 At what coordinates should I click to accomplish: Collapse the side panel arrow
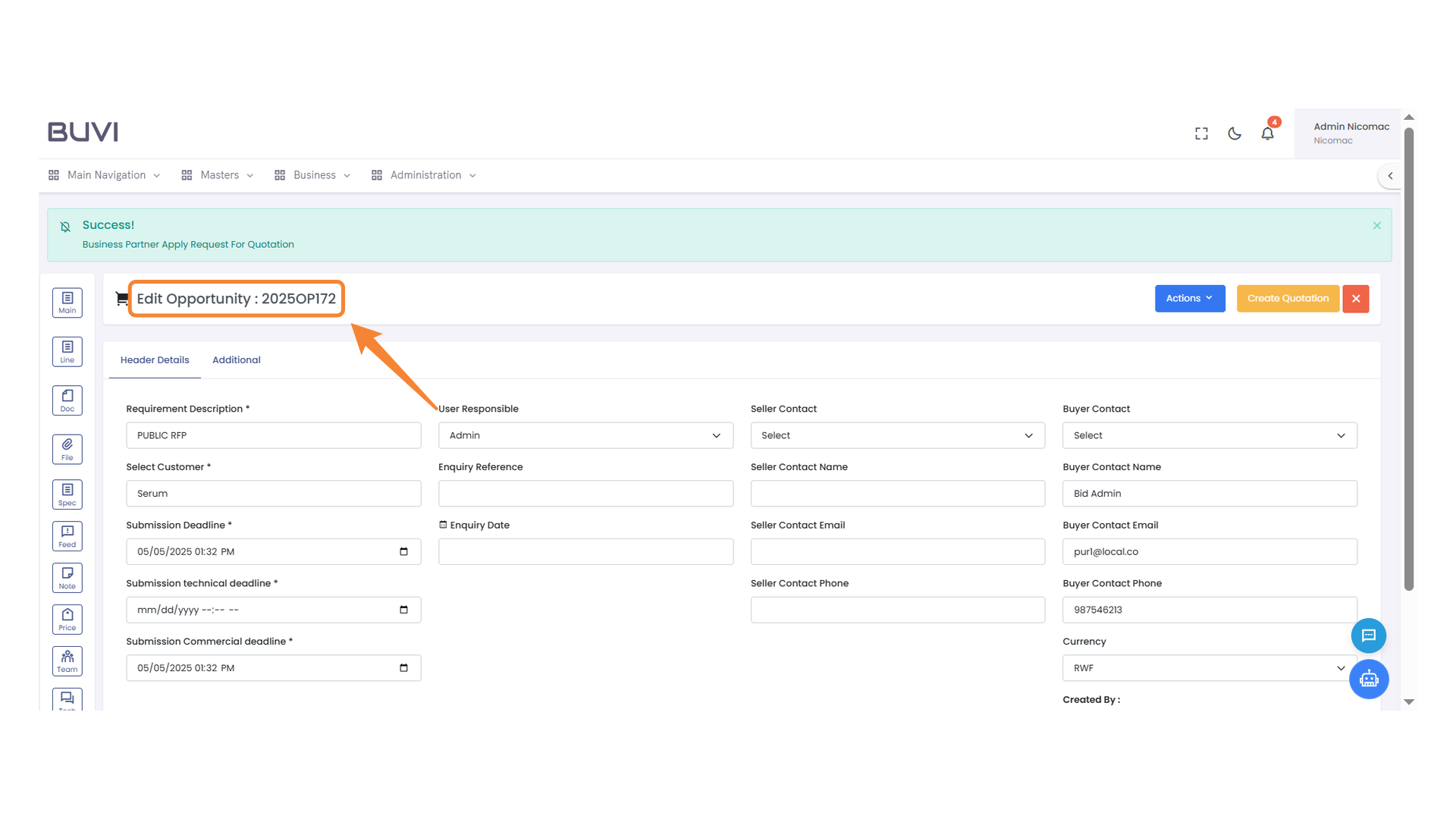coord(1390,176)
